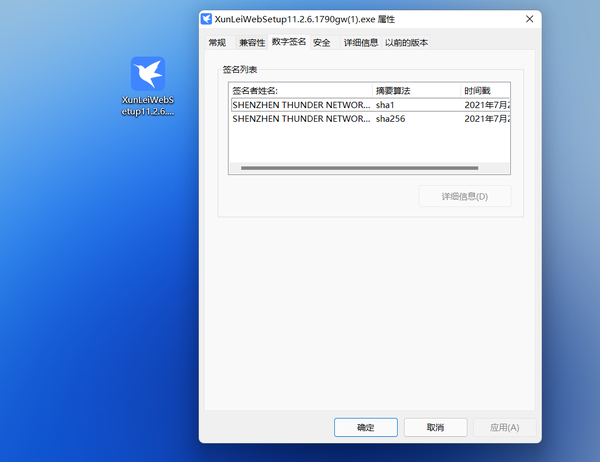Close the properties dialog with X
Viewport: 600px width, 462px height.
click(x=530, y=19)
